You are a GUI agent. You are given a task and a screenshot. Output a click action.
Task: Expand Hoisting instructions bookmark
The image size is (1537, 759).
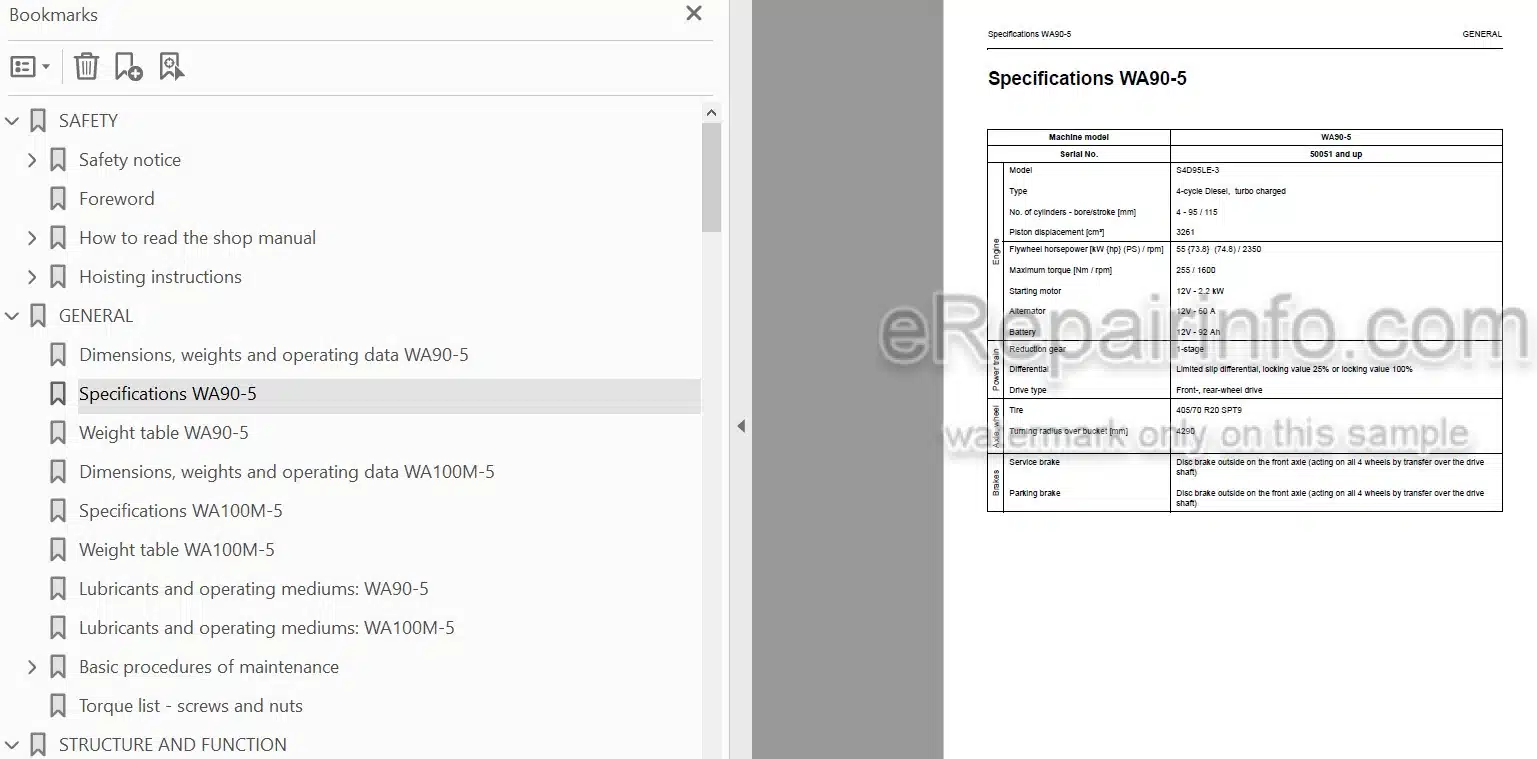(32, 277)
